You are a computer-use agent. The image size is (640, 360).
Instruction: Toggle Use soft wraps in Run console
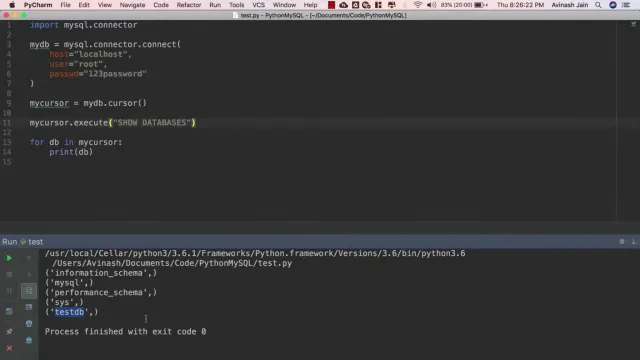(29, 291)
